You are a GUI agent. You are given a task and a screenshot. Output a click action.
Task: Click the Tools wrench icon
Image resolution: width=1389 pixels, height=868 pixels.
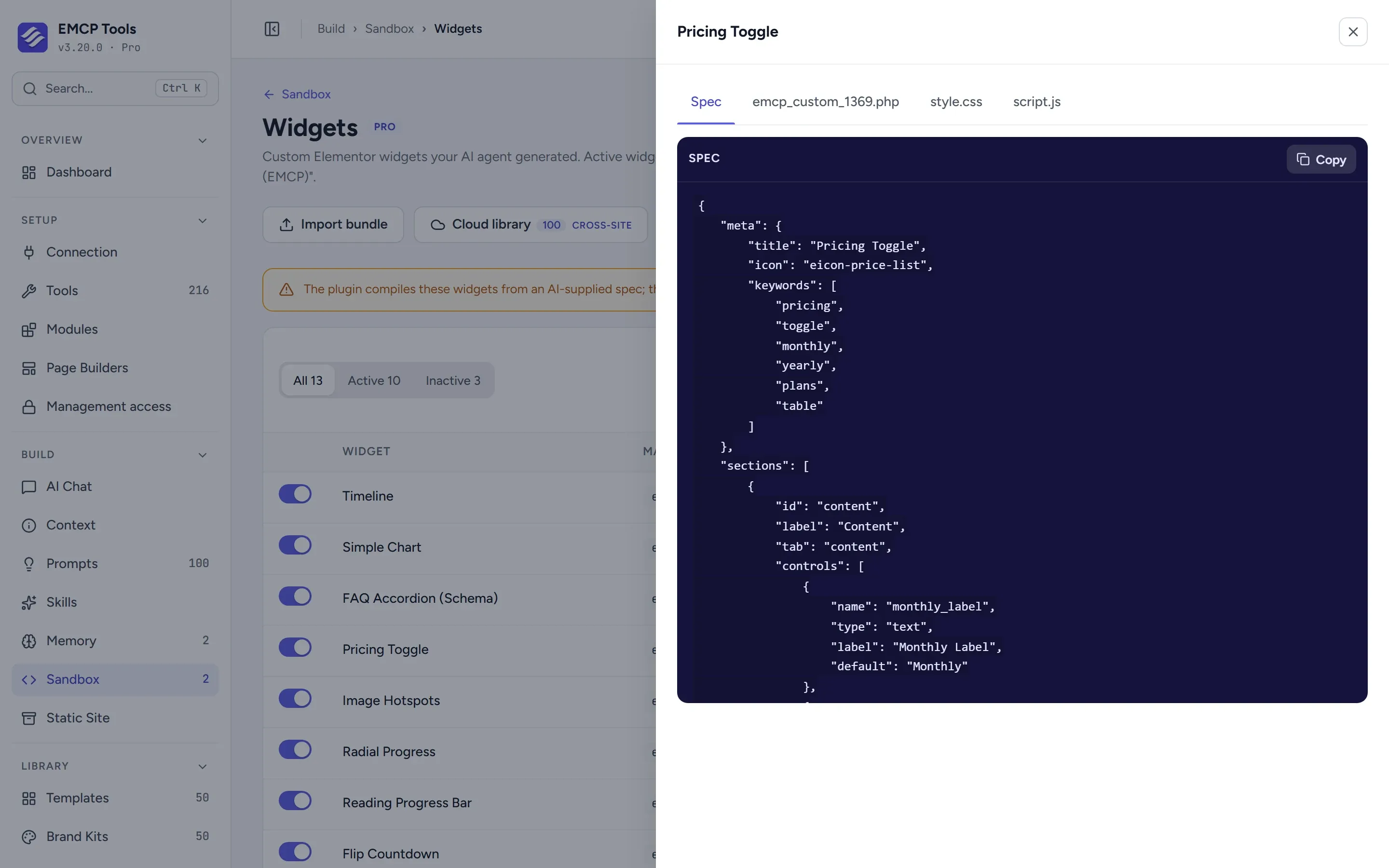pos(29,290)
